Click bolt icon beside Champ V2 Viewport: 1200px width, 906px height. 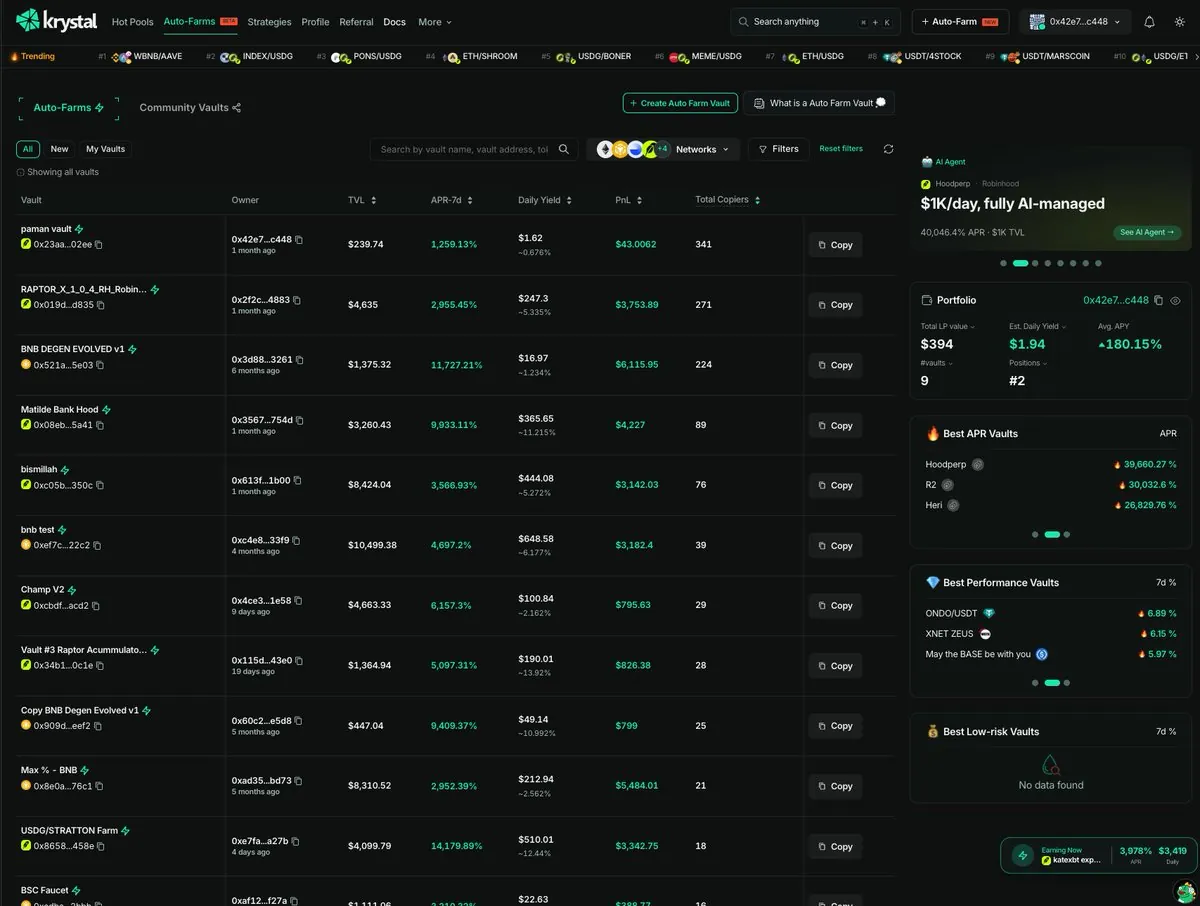72,590
